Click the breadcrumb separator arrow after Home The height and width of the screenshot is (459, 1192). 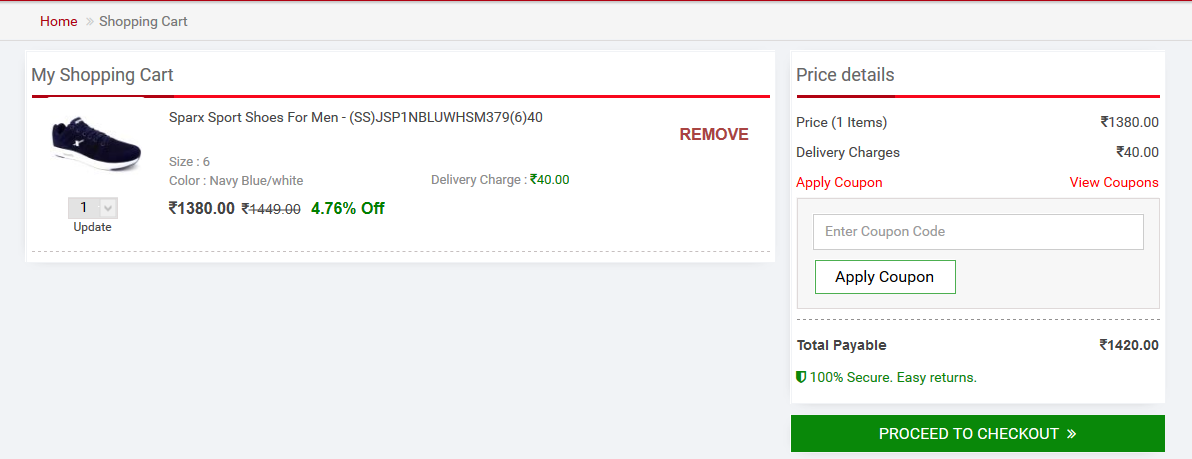click(89, 22)
